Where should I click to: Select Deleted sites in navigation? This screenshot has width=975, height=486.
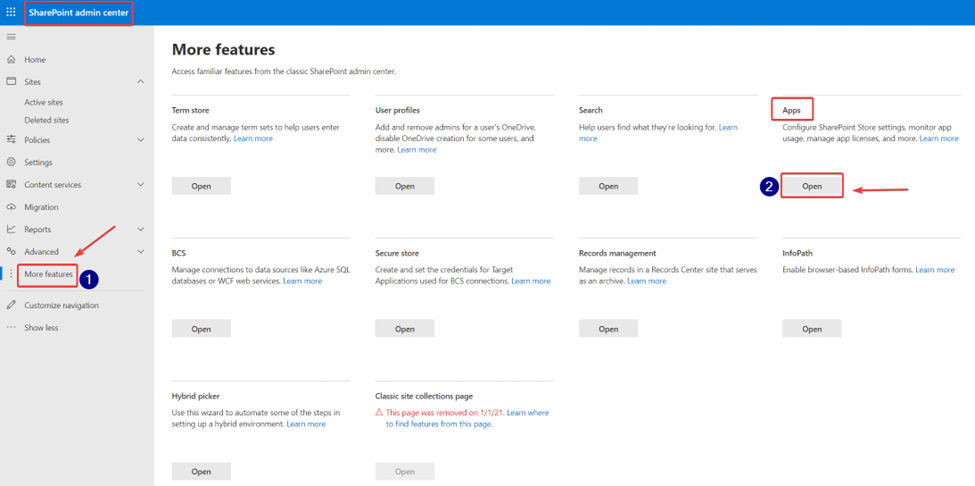47,120
